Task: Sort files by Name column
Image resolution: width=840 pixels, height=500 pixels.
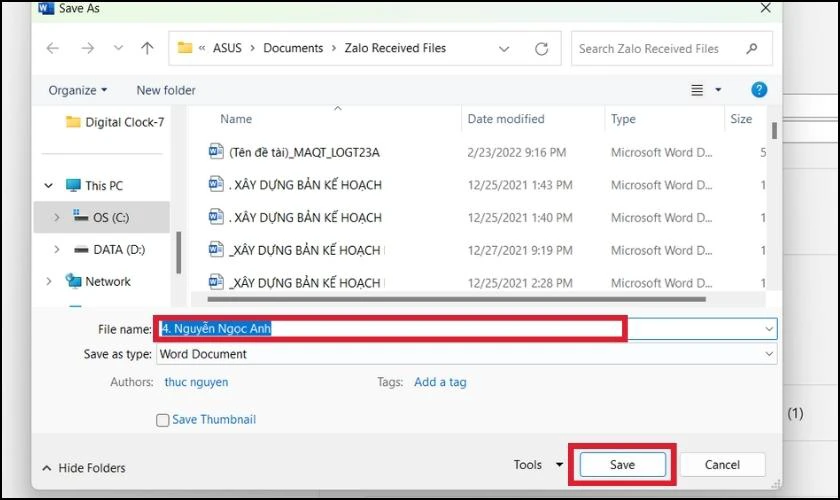Action: 236,119
